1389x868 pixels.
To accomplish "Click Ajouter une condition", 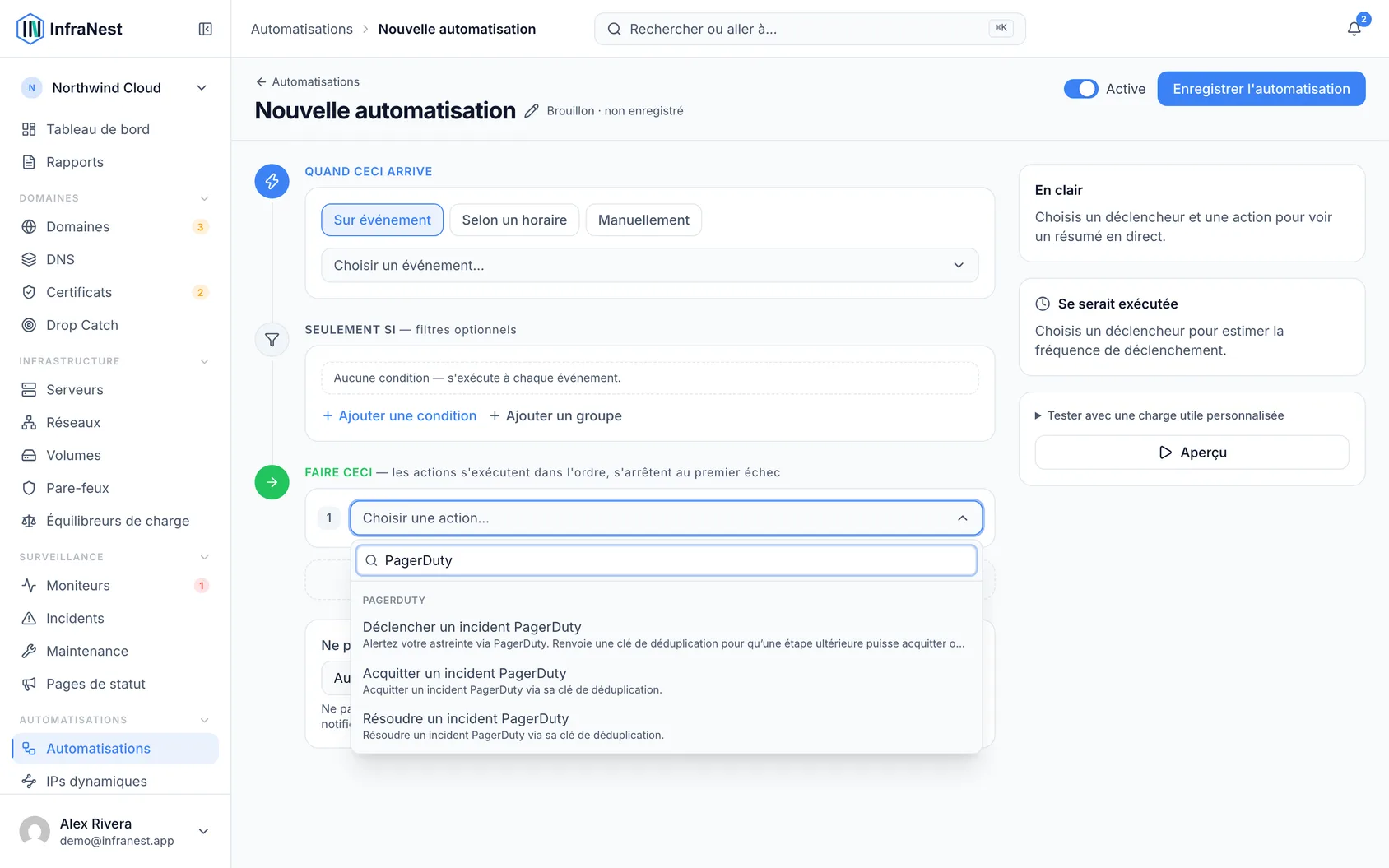I will pos(399,415).
